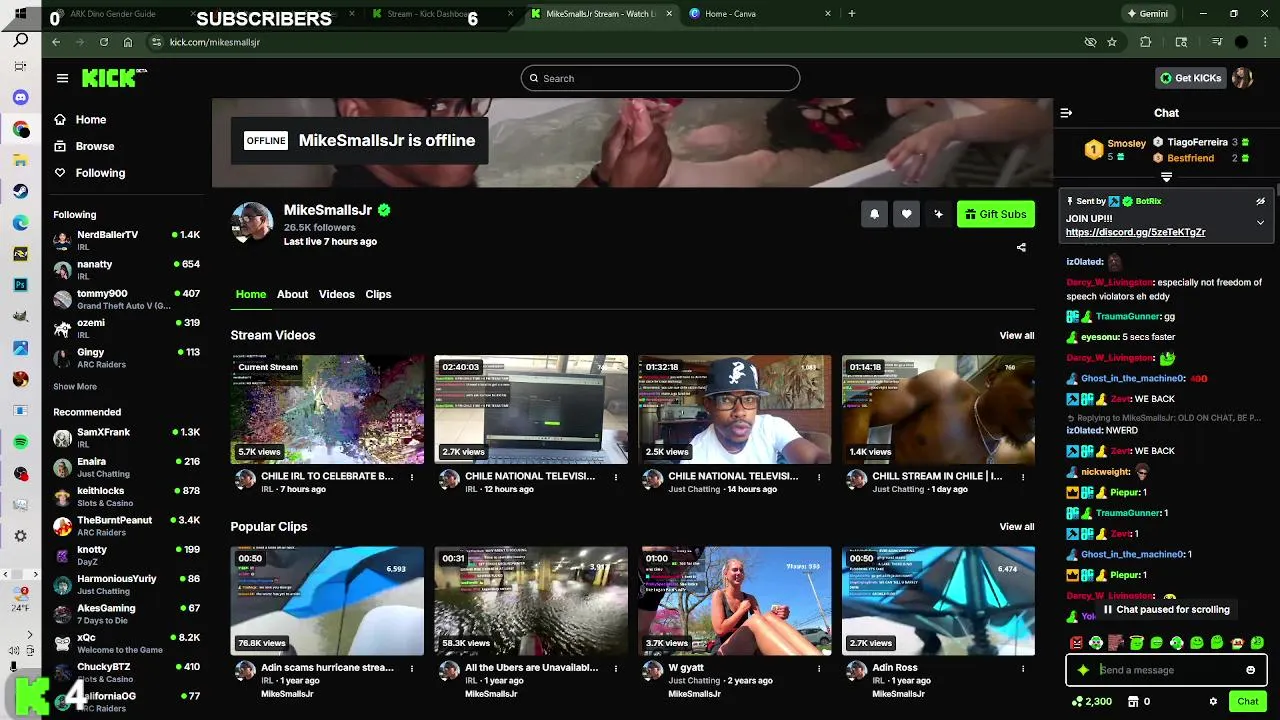This screenshot has height=720, width=1280.
Task: Open chat settings gear icon
Action: click(1213, 702)
